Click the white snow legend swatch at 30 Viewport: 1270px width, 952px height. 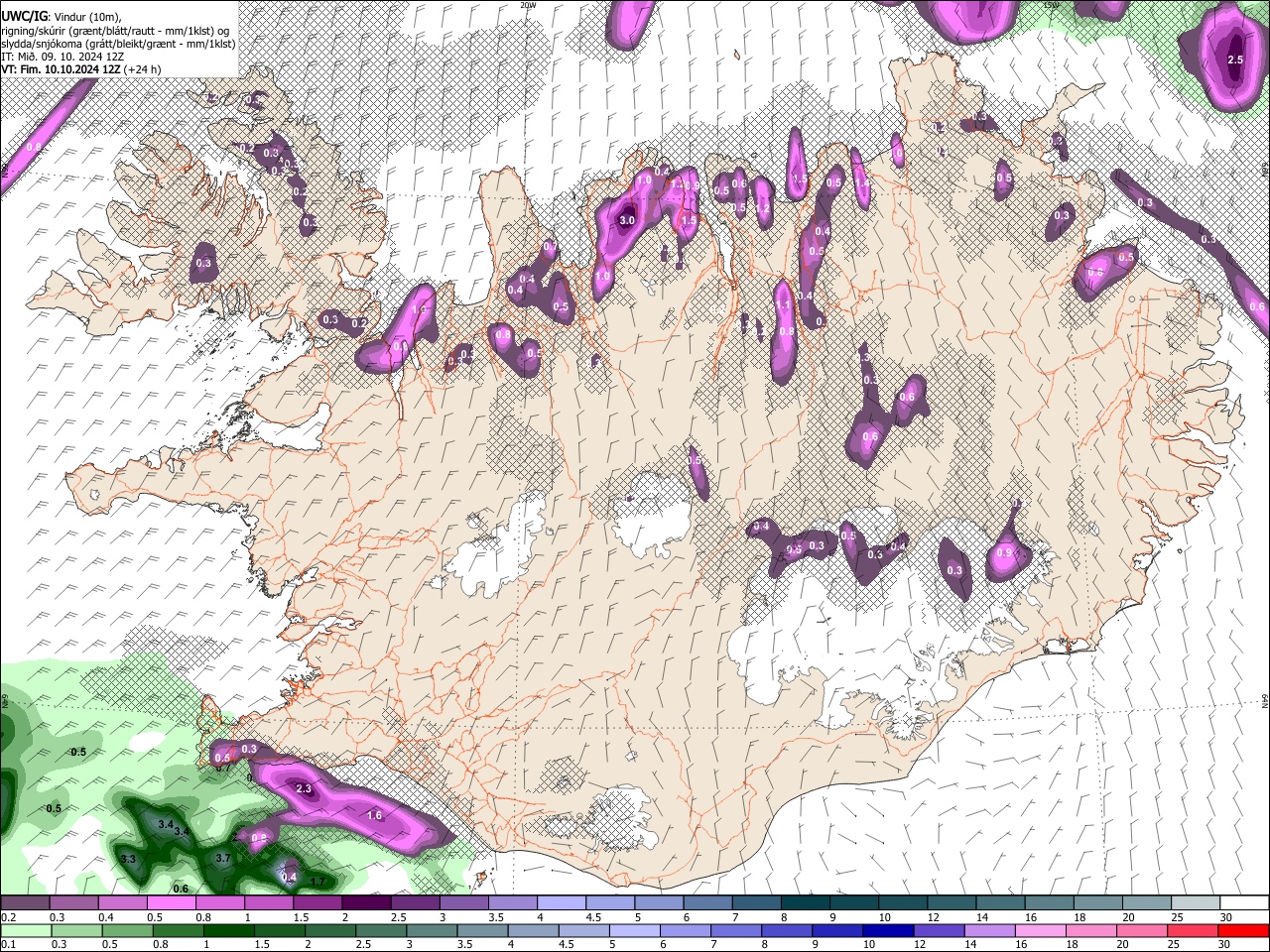point(1244,903)
